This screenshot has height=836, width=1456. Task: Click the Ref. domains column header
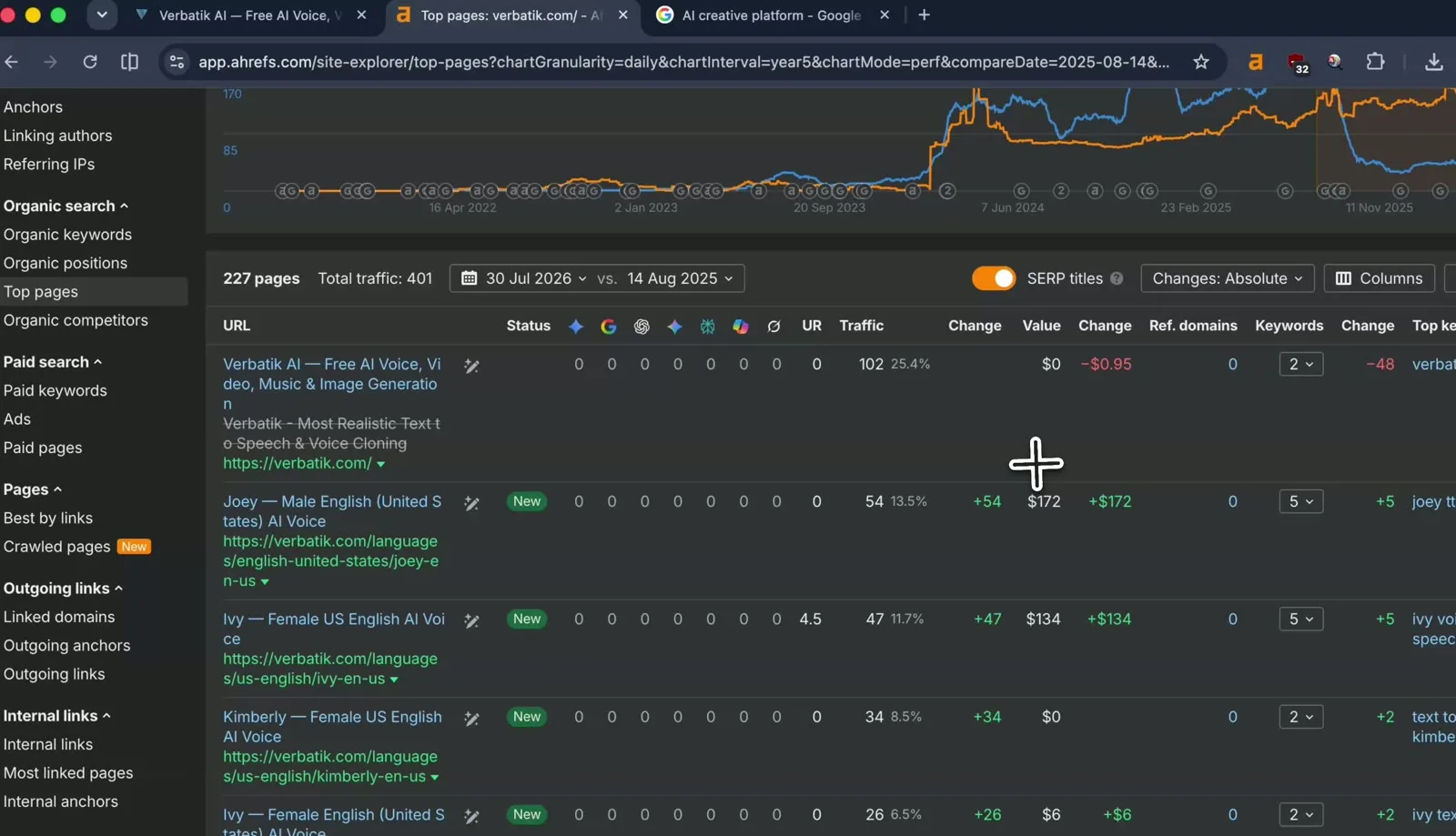(x=1193, y=326)
